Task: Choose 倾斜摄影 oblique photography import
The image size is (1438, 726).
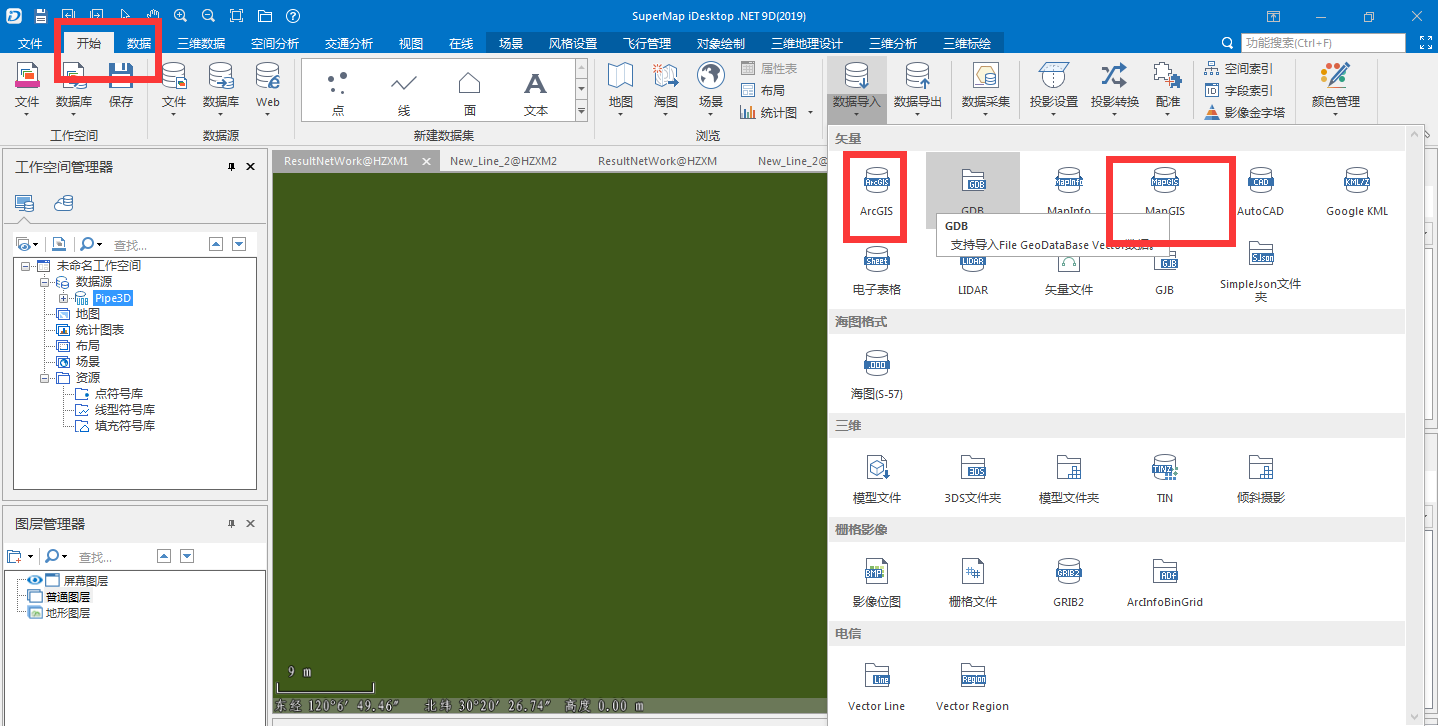Action: point(1260,478)
